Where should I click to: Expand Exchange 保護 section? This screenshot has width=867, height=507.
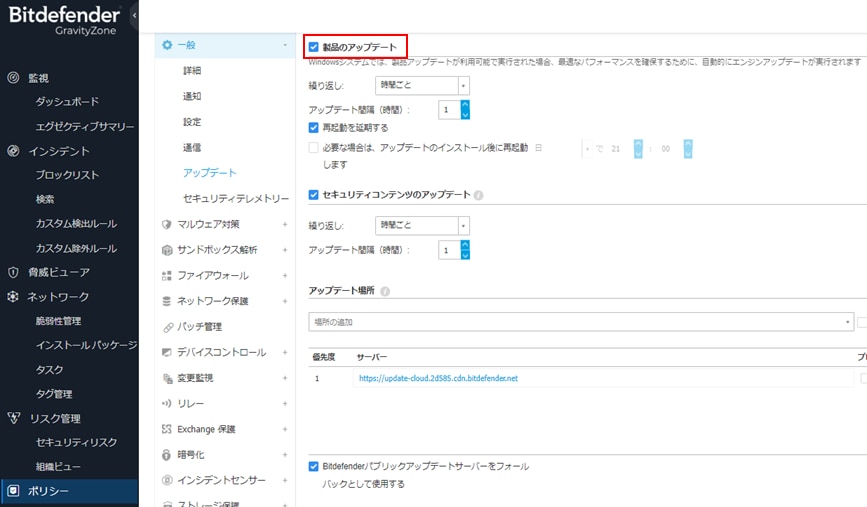click(x=285, y=429)
